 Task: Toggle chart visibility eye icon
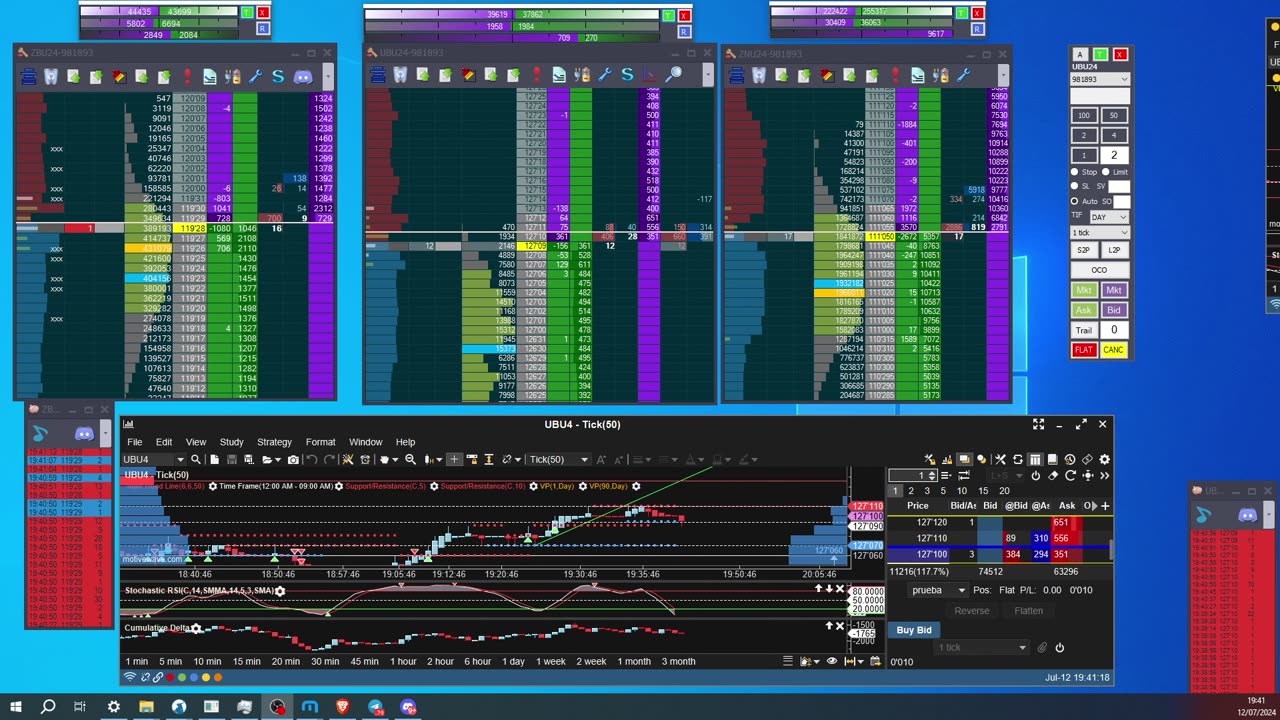point(831,661)
